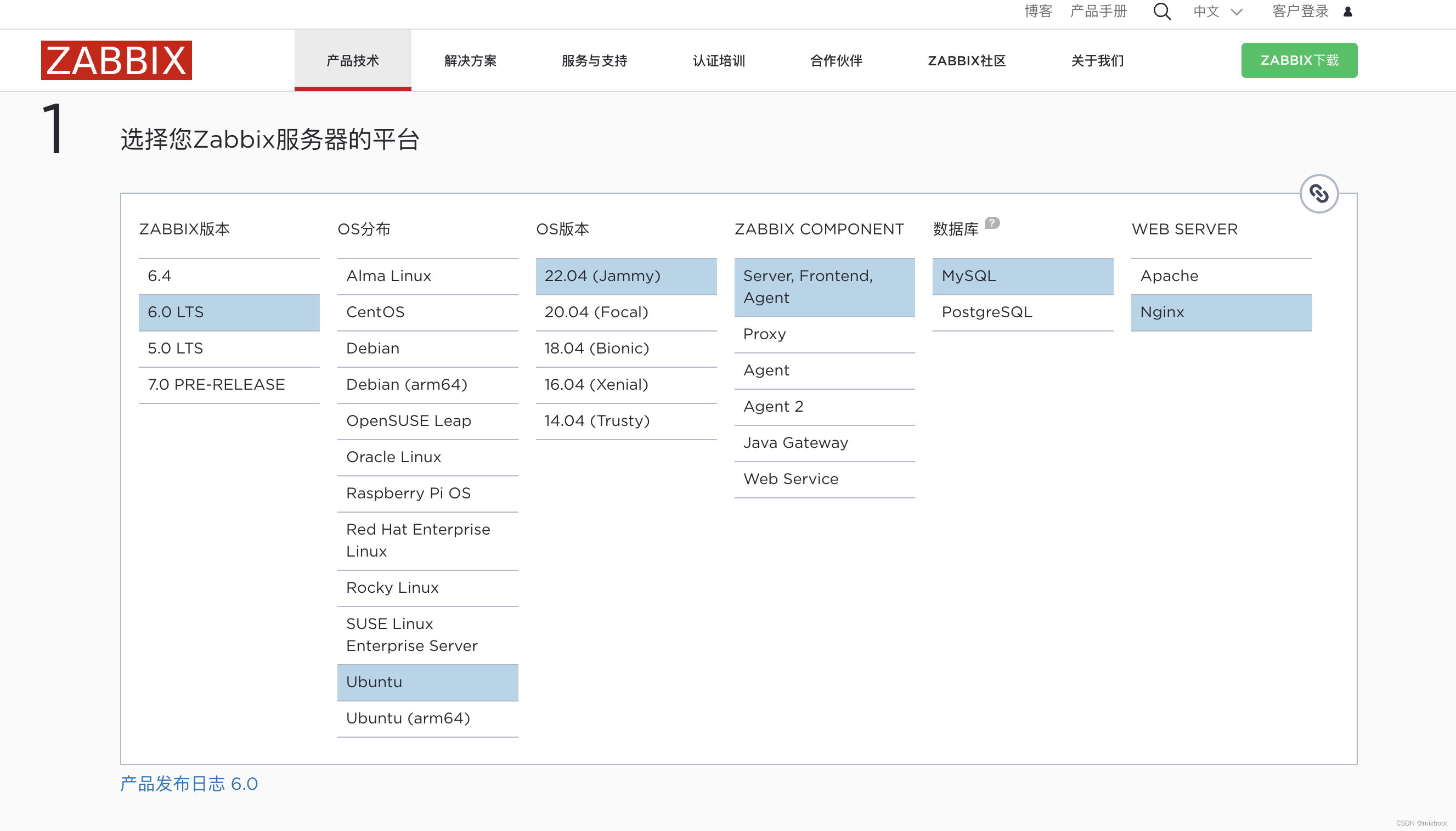Click ZABBIX下载 download button
The width and height of the screenshot is (1456, 831).
point(1299,61)
